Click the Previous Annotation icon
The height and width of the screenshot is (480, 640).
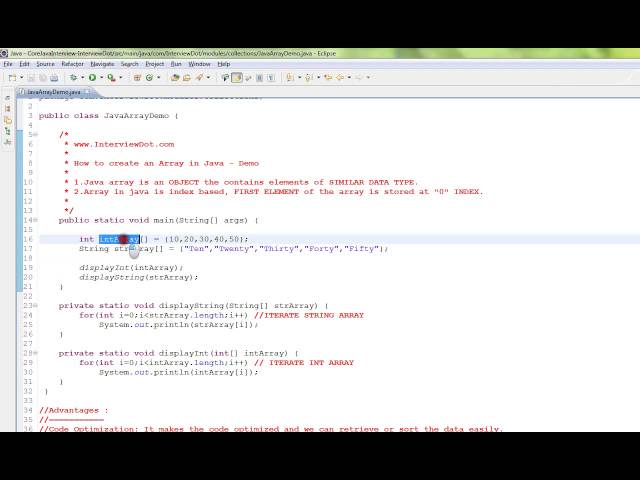[309, 78]
